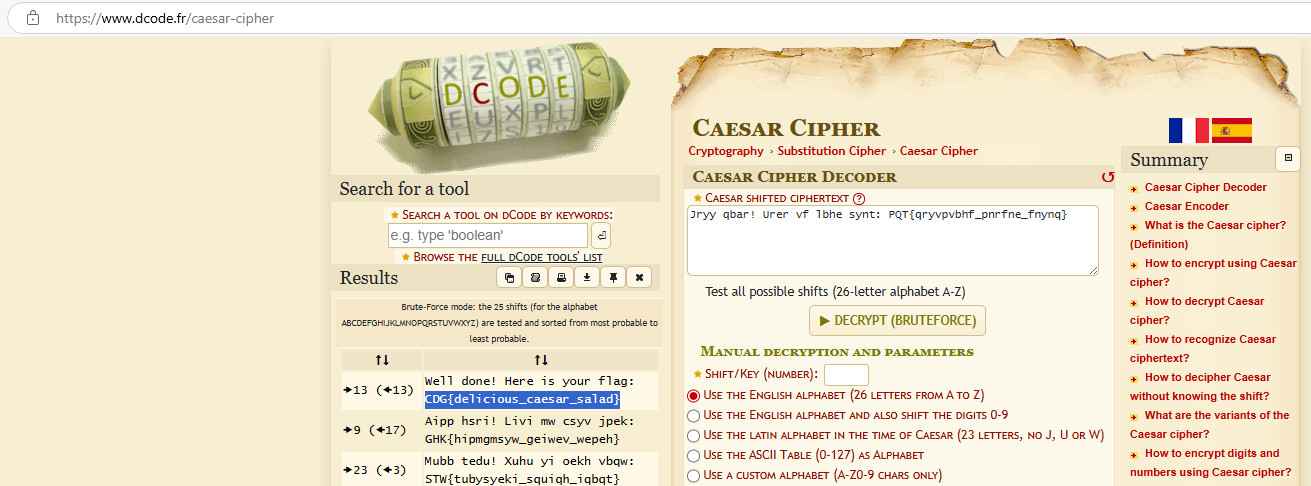
Task: Click the GHK{hipmgmsyw_geiwev_wepeh} result text
Action: (522, 439)
